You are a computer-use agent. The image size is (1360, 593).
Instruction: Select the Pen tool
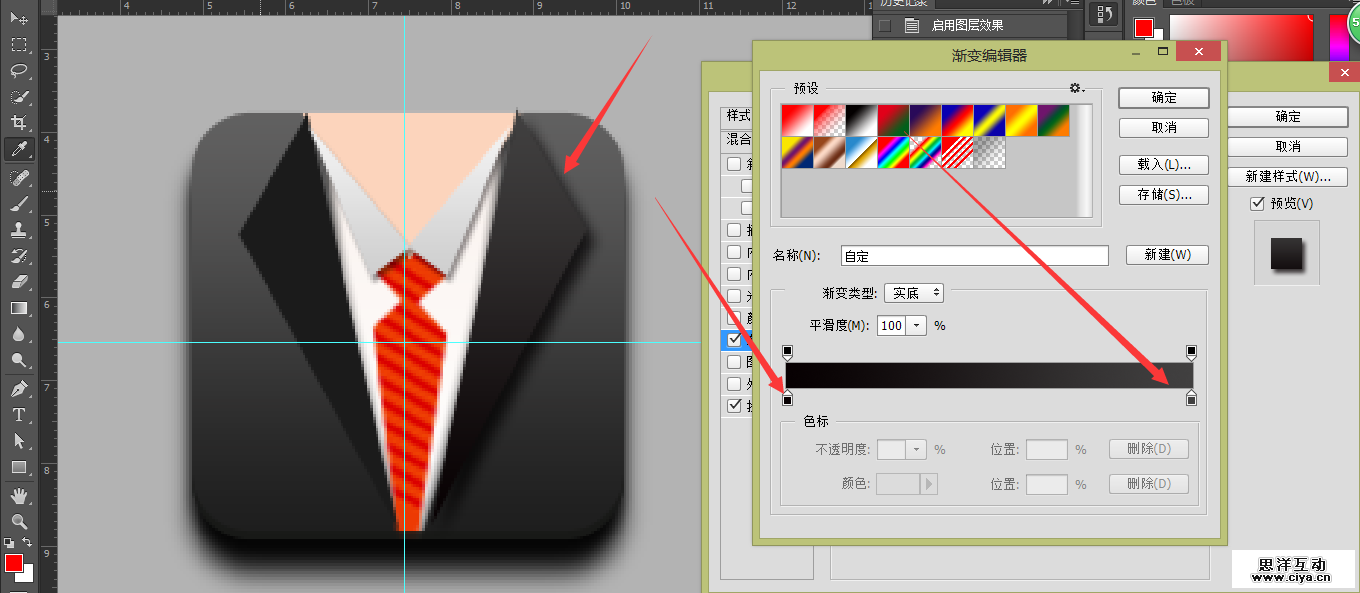pyautogui.click(x=19, y=388)
